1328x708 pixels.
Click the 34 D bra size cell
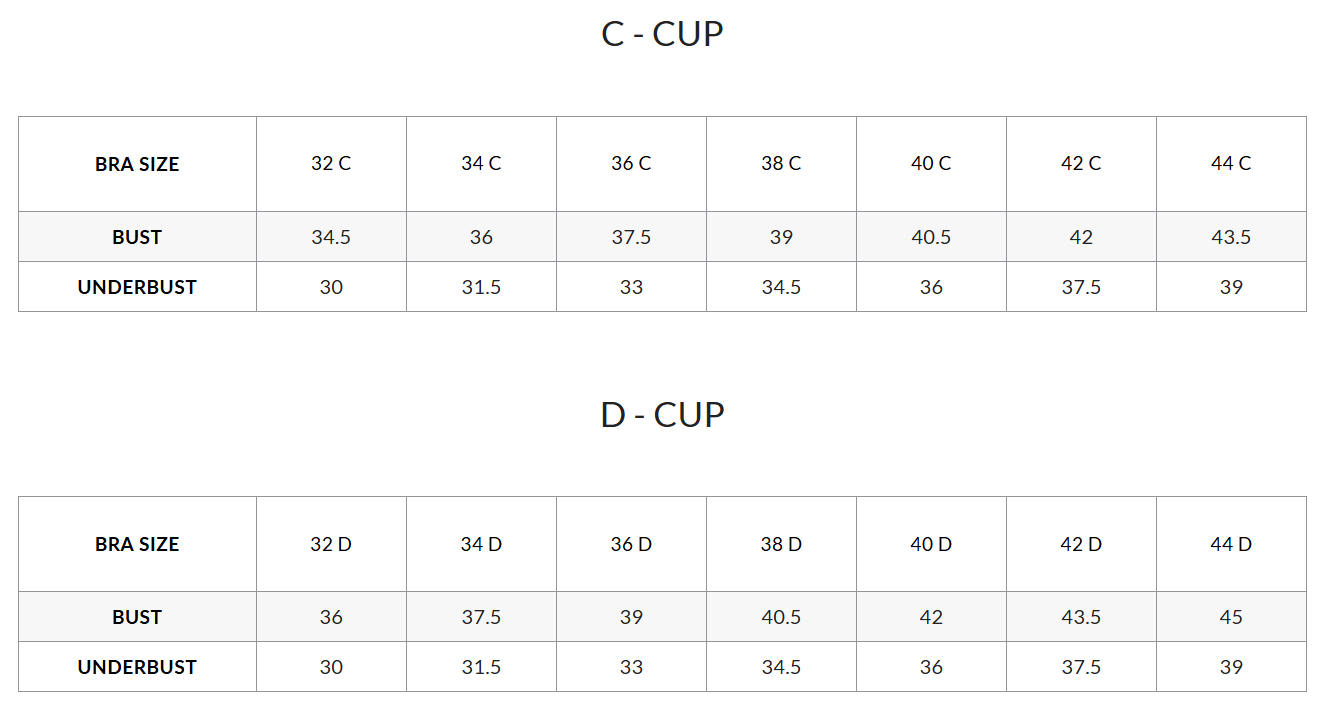click(481, 544)
